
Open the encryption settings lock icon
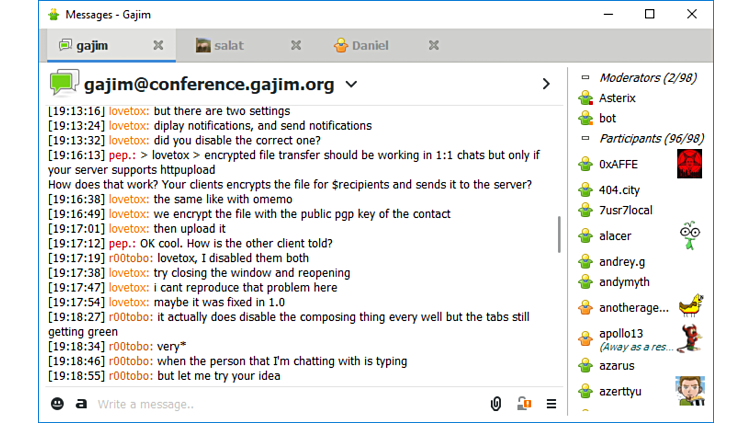[x=523, y=403]
